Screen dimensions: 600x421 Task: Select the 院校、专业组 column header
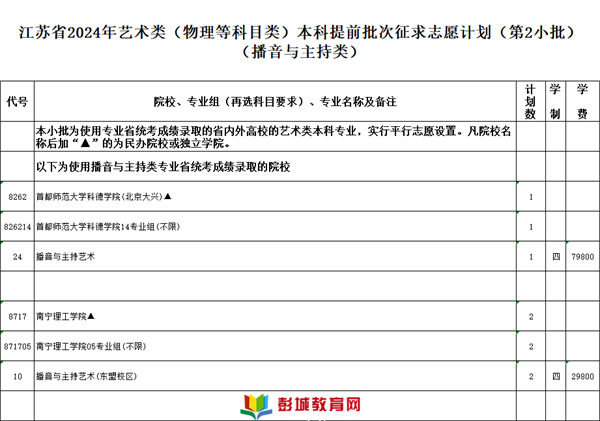[275, 101]
